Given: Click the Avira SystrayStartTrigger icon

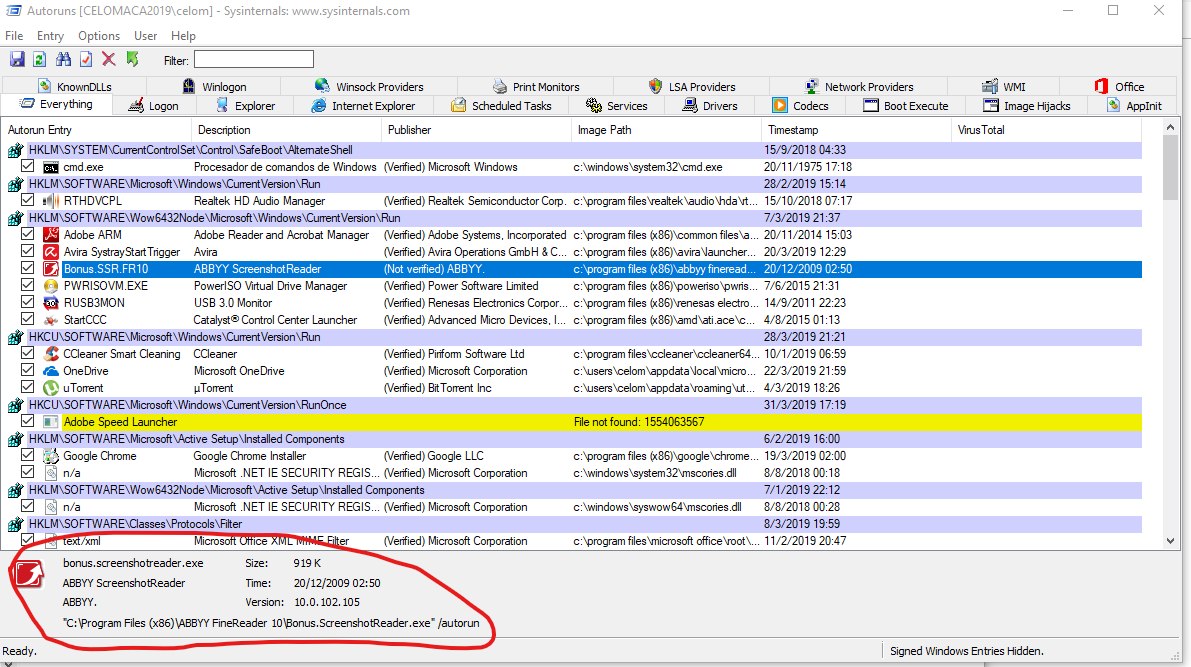Looking at the screenshot, I should pyautogui.click(x=51, y=252).
